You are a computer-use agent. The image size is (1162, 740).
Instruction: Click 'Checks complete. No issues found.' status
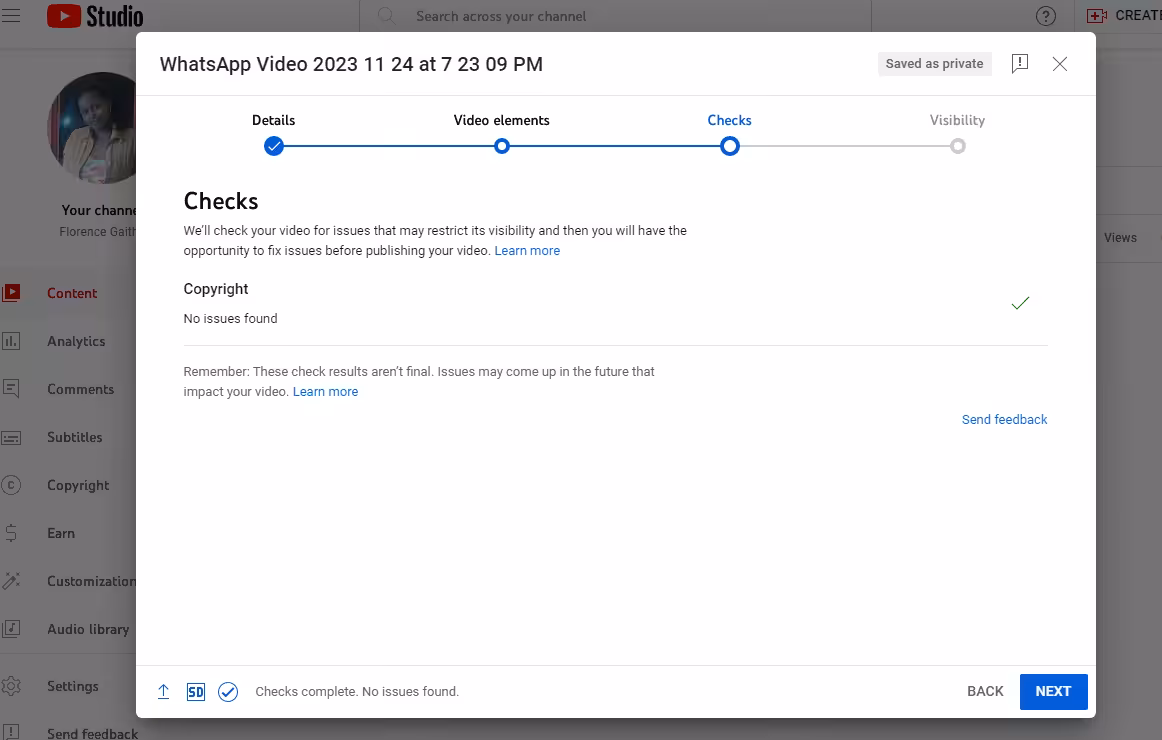tap(357, 692)
